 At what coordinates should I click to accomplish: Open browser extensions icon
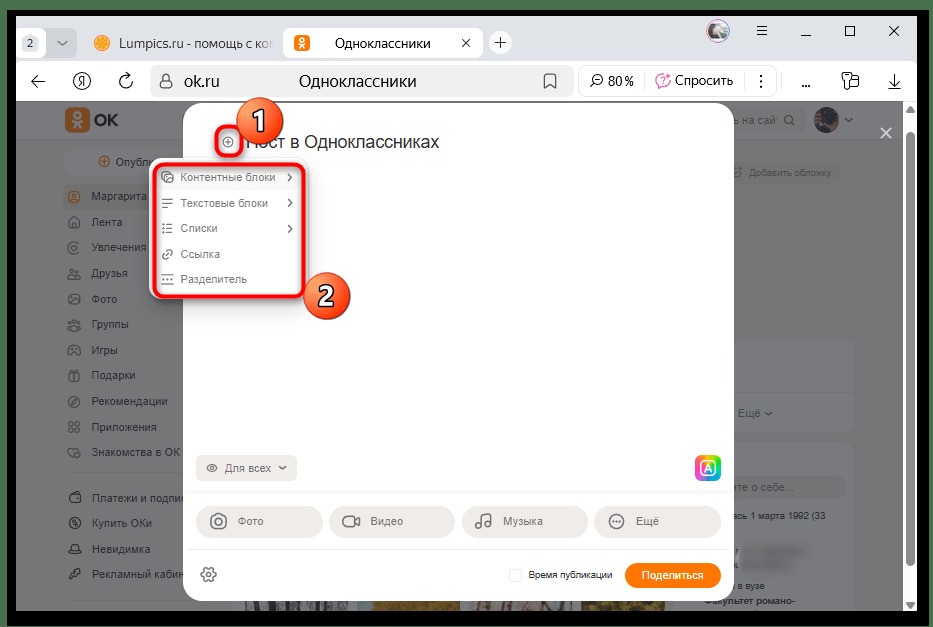click(x=850, y=81)
